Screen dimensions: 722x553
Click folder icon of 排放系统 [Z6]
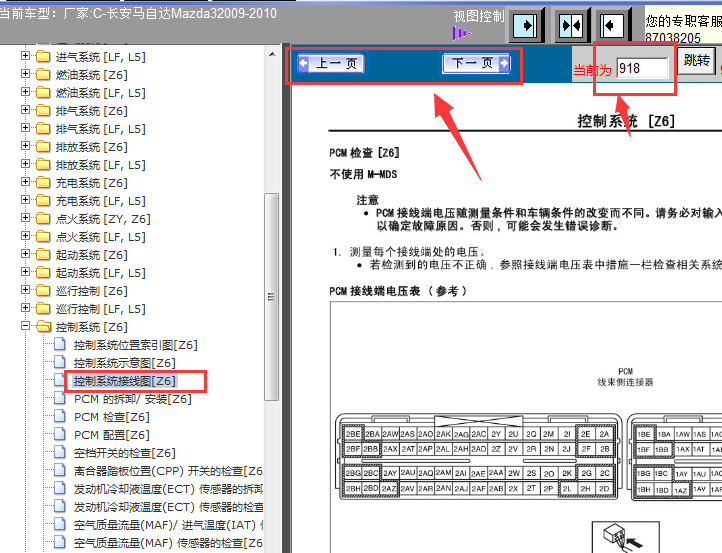pos(43,146)
